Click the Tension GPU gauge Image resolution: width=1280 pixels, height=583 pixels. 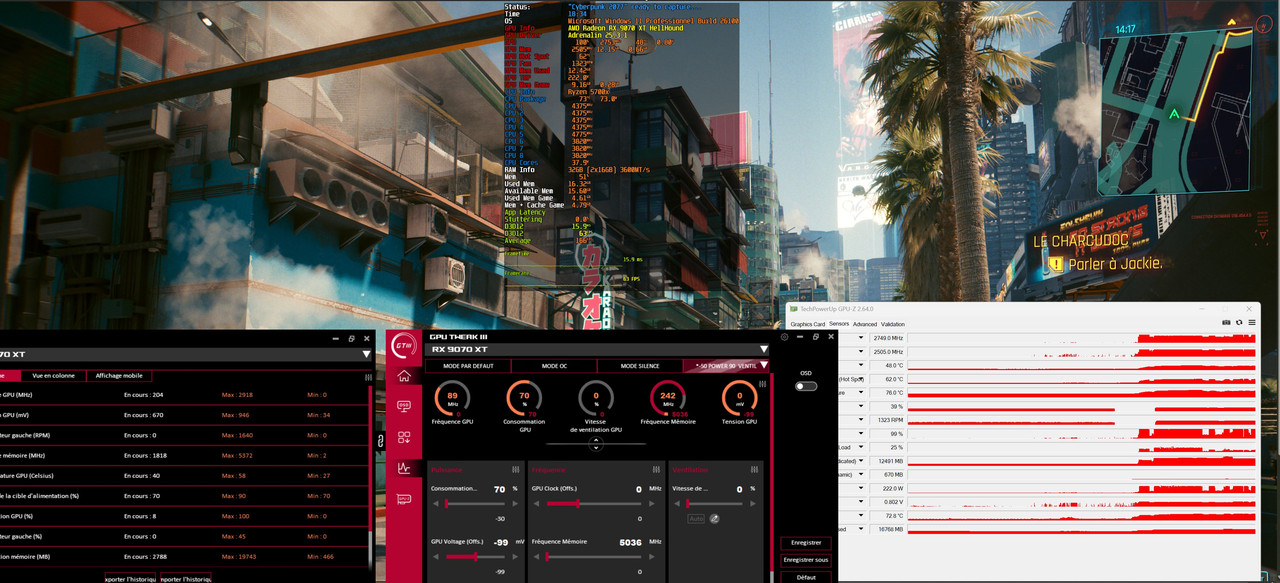coord(740,398)
